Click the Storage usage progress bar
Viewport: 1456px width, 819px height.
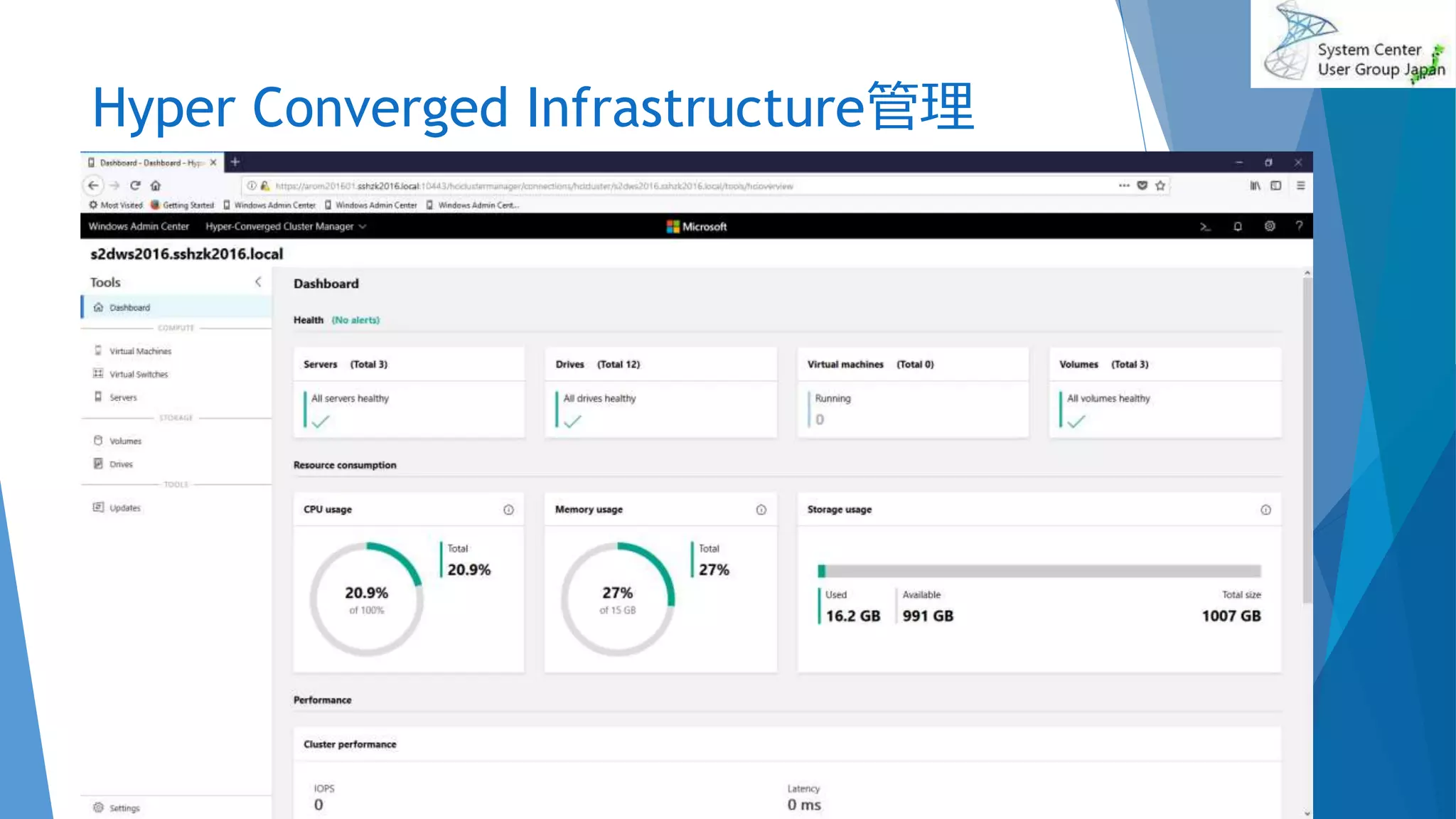coord(1039,571)
